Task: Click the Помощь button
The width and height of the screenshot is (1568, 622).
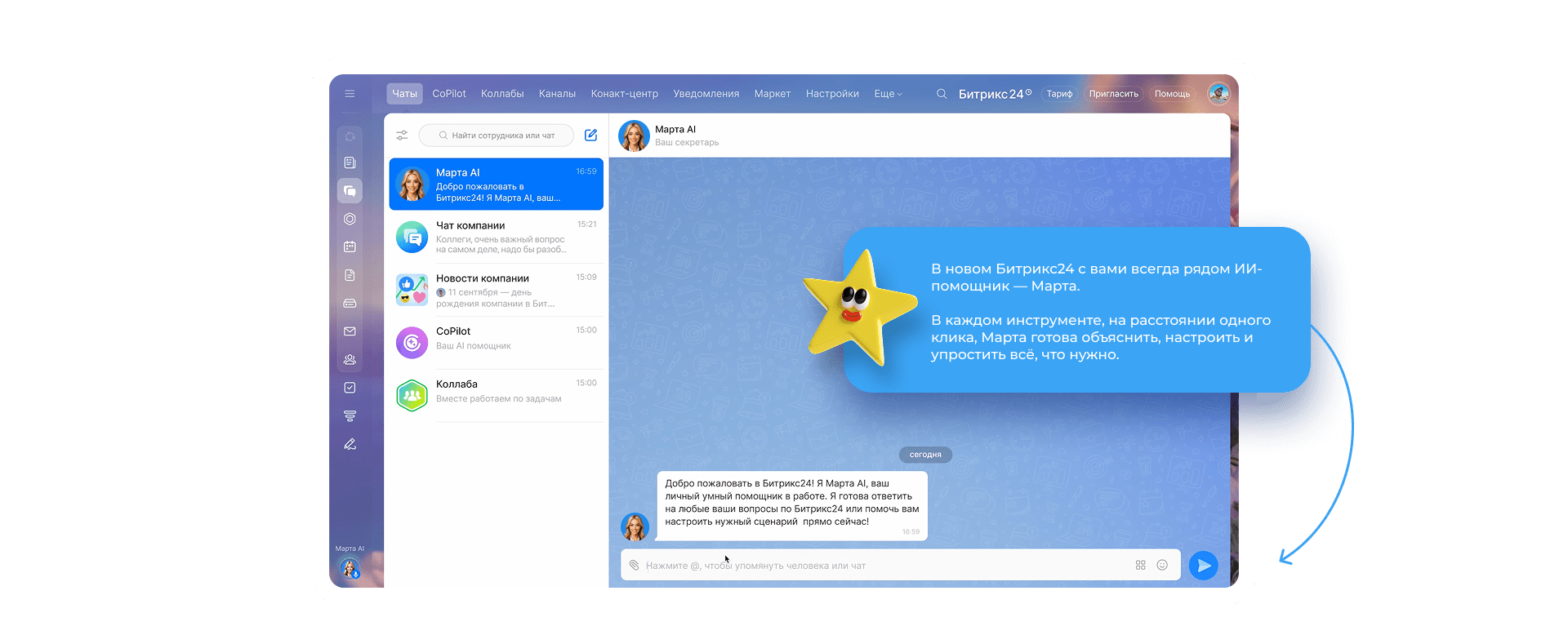Action: tap(1172, 94)
